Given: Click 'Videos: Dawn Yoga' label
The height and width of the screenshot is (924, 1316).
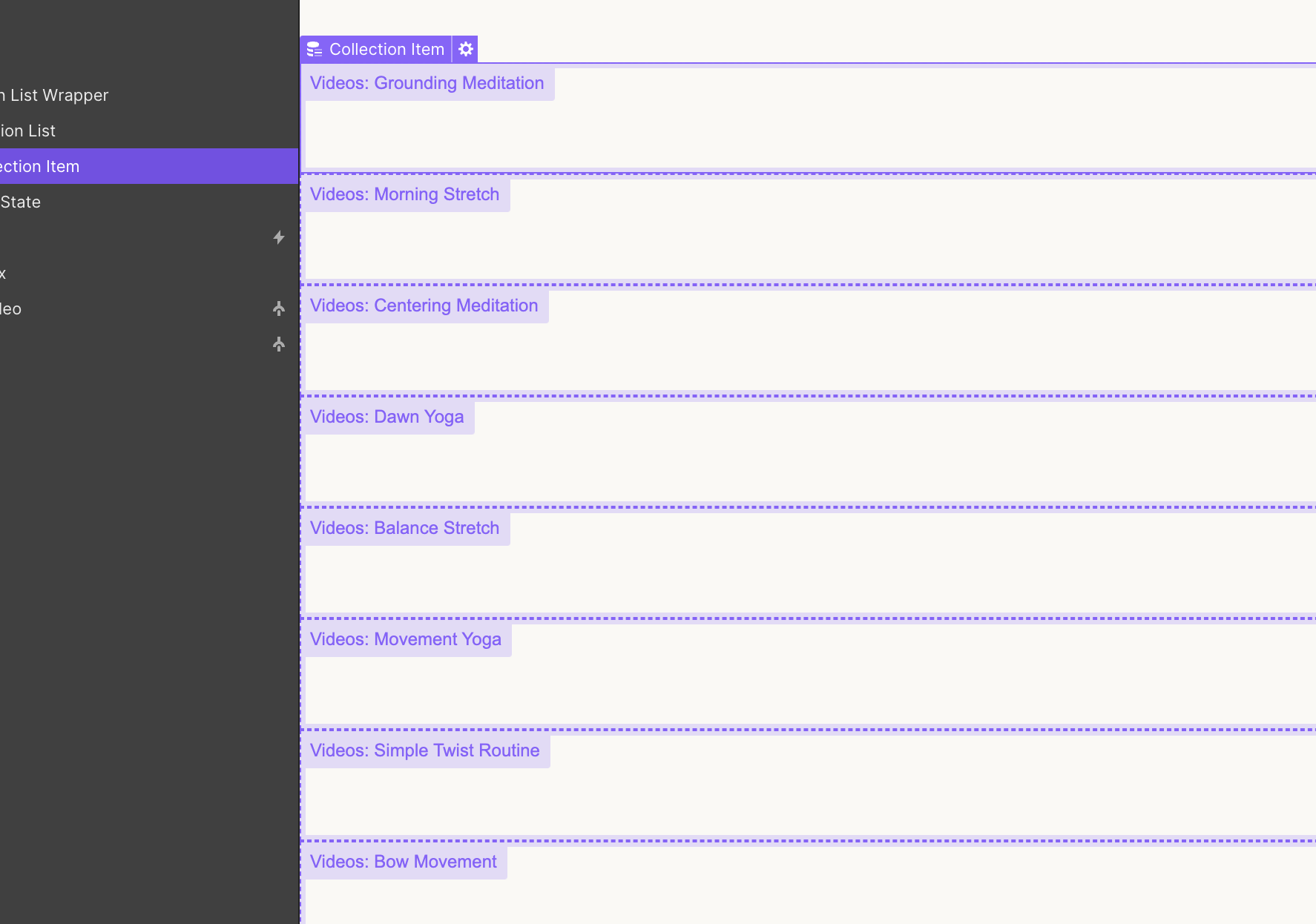Looking at the screenshot, I should (387, 417).
